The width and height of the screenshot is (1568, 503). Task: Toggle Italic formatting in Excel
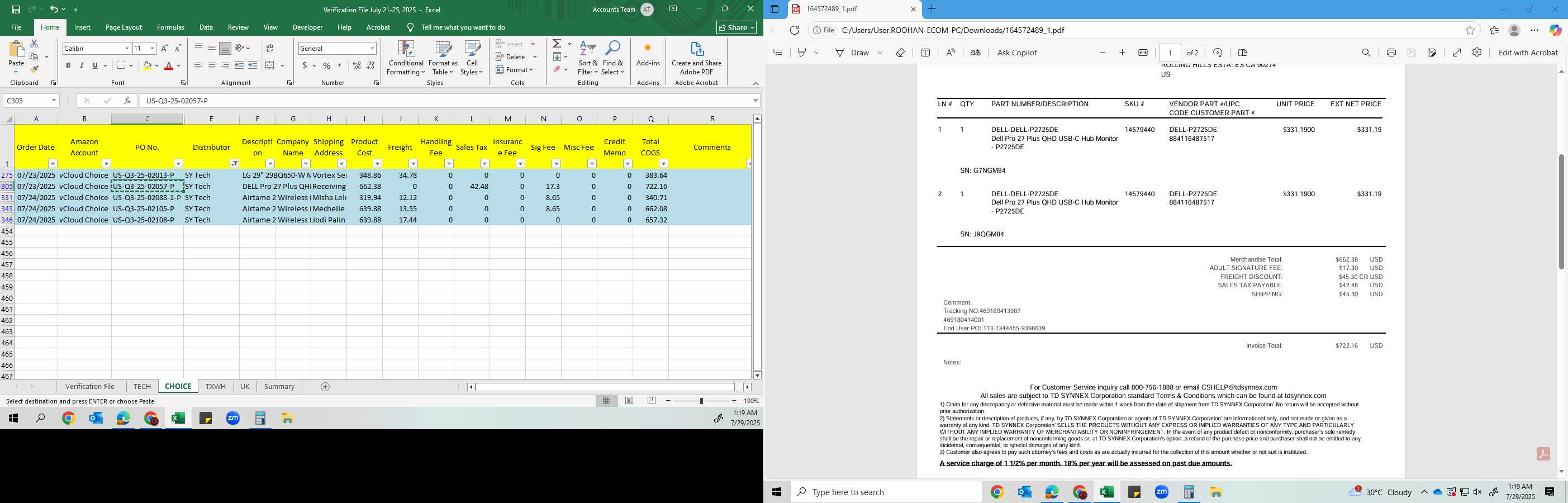point(82,65)
